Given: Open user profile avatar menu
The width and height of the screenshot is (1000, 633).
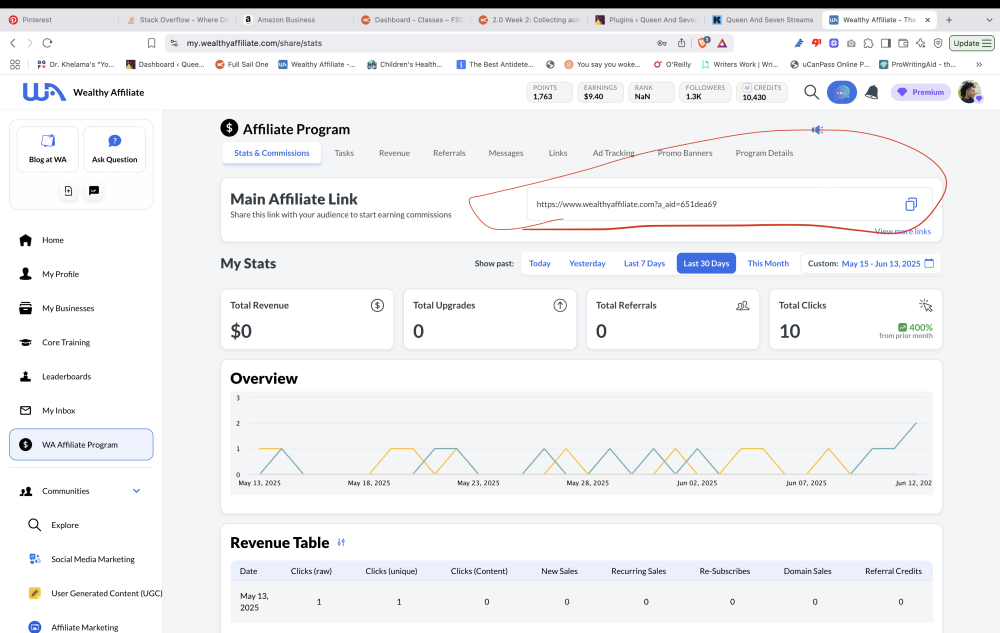Looking at the screenshot, I should click(x=969, y=92).
